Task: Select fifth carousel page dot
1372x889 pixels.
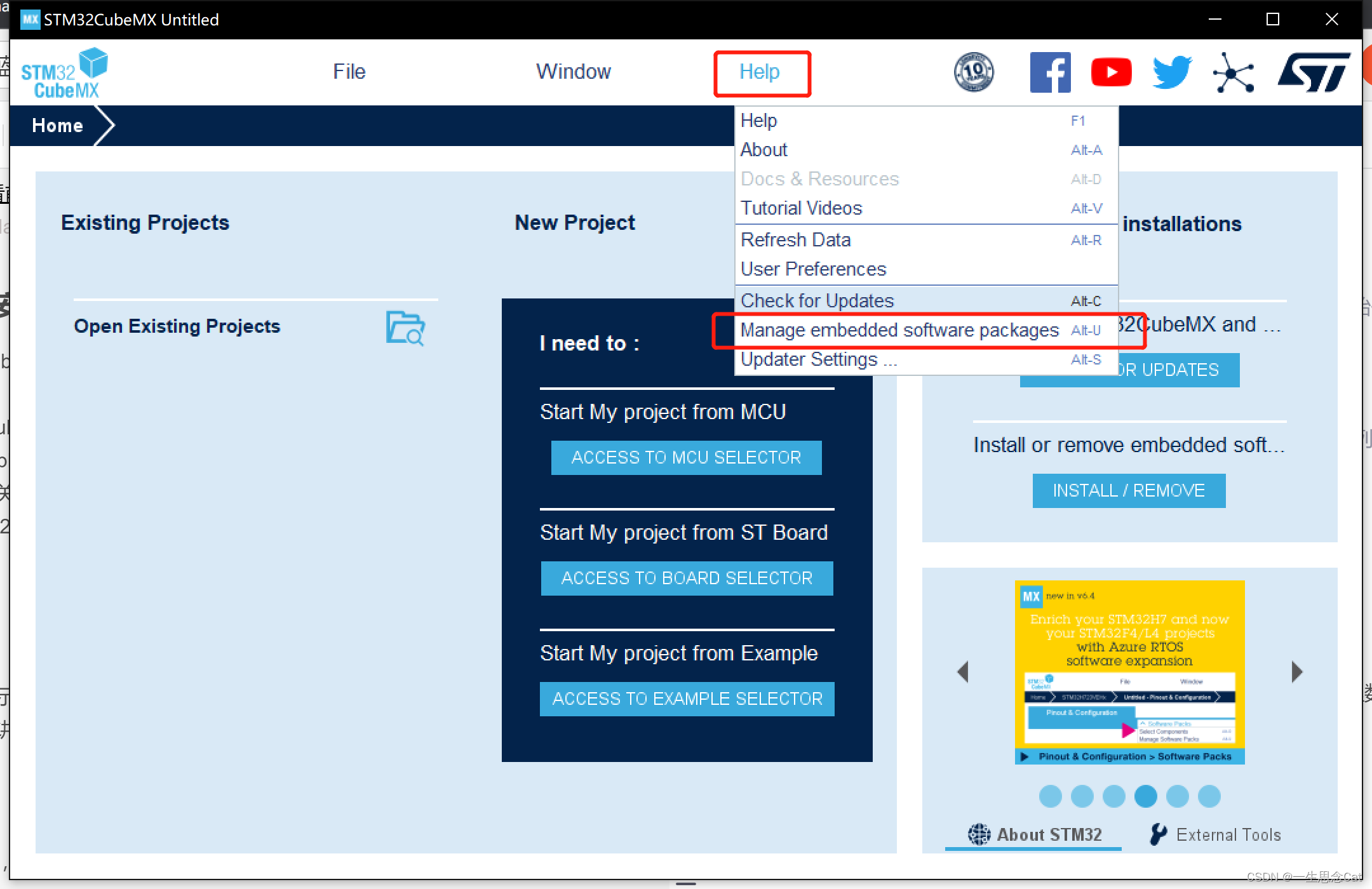Action: click(x=1178, y=796)
